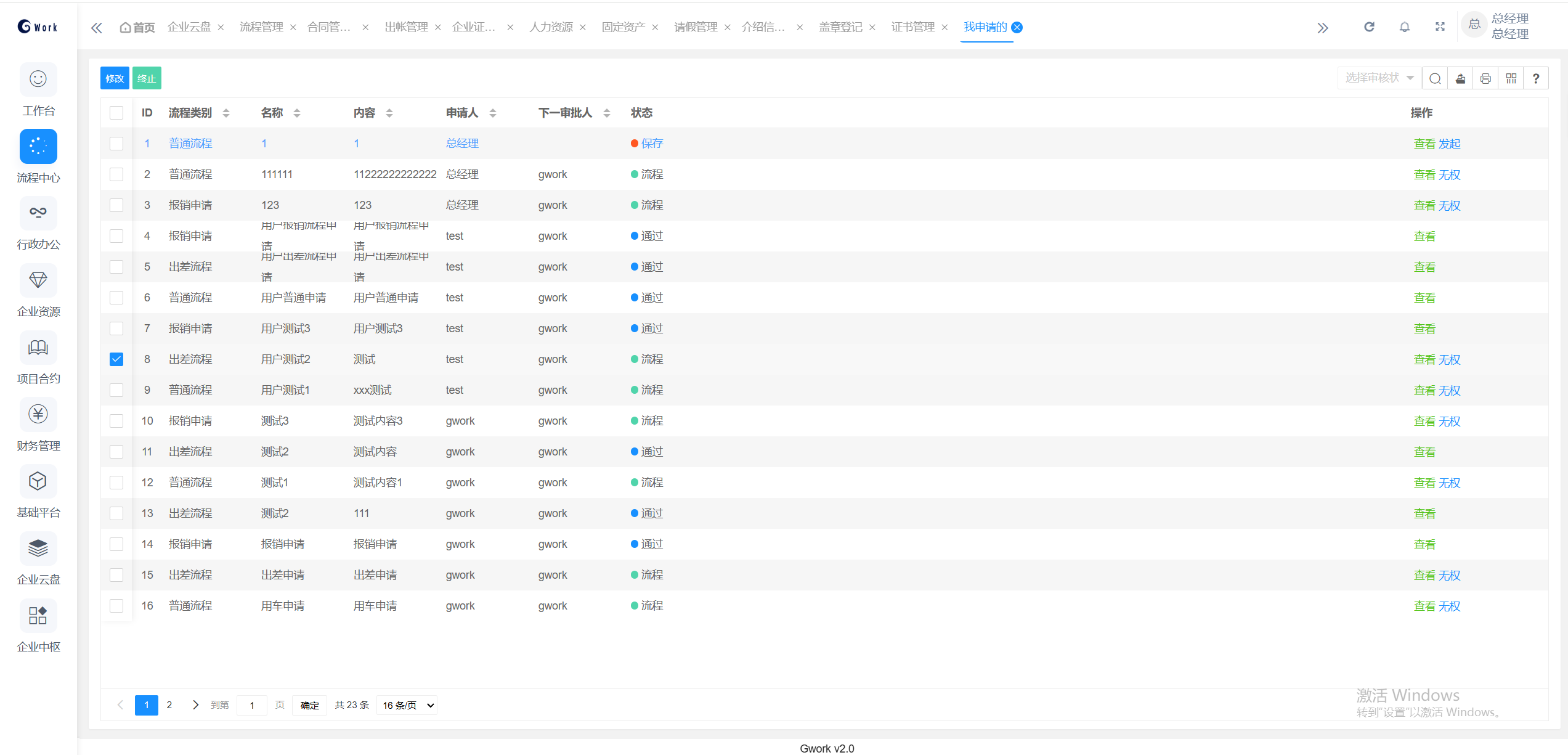
Task: Click the print icon in table toolbar
Action: point(1485,78)
